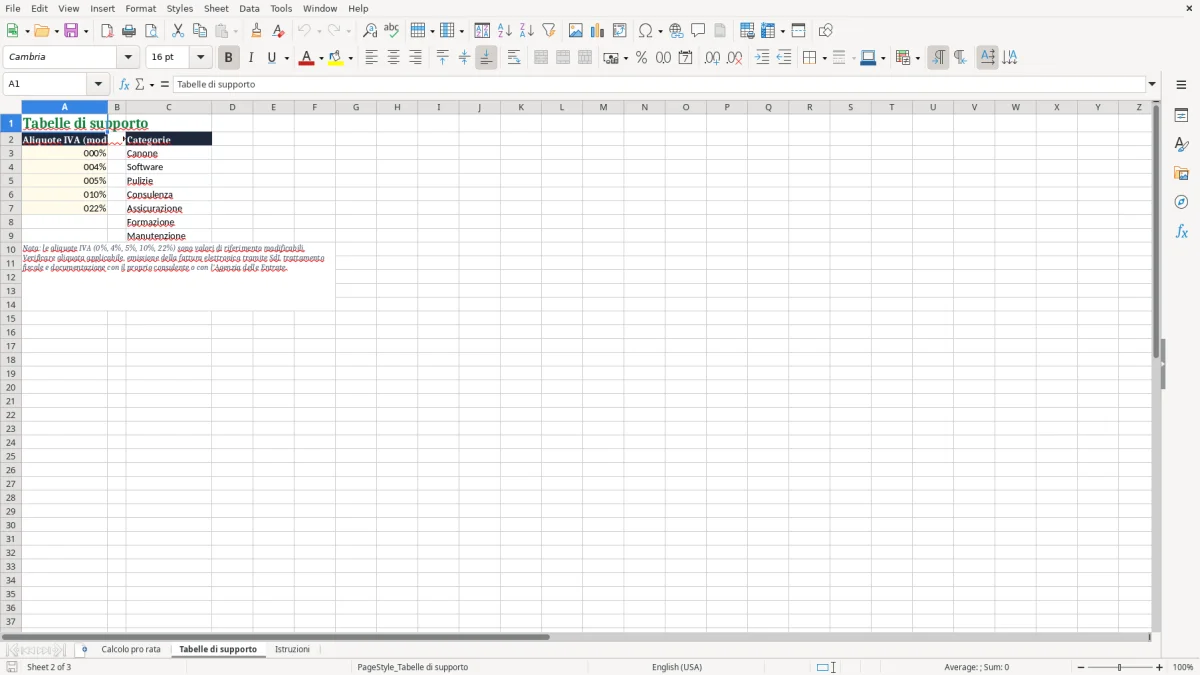Switch to the Istruzioni sheet tab

292,650
